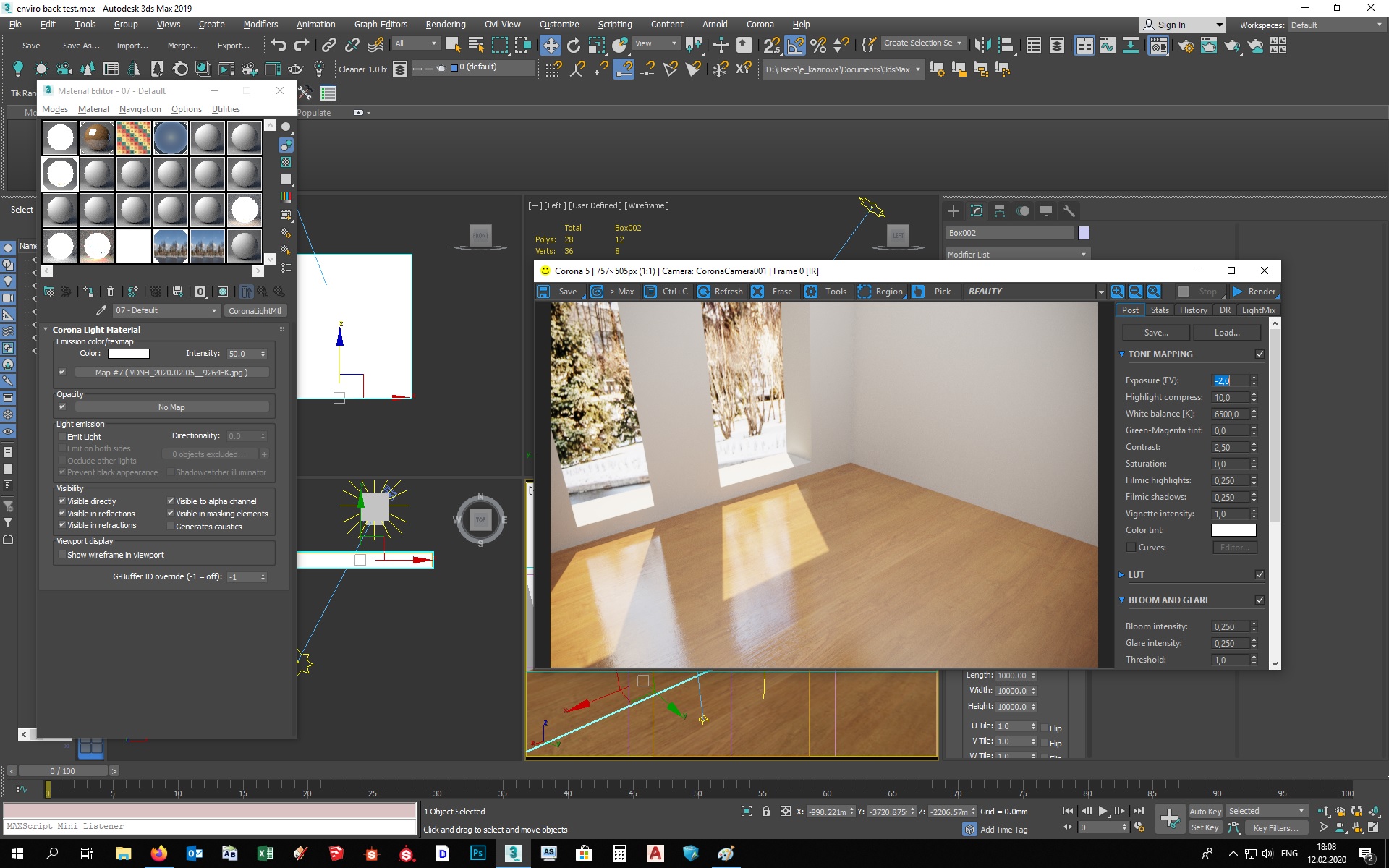Click the Play Animation button
The image size is (1389, 868).
[1103, 811]
